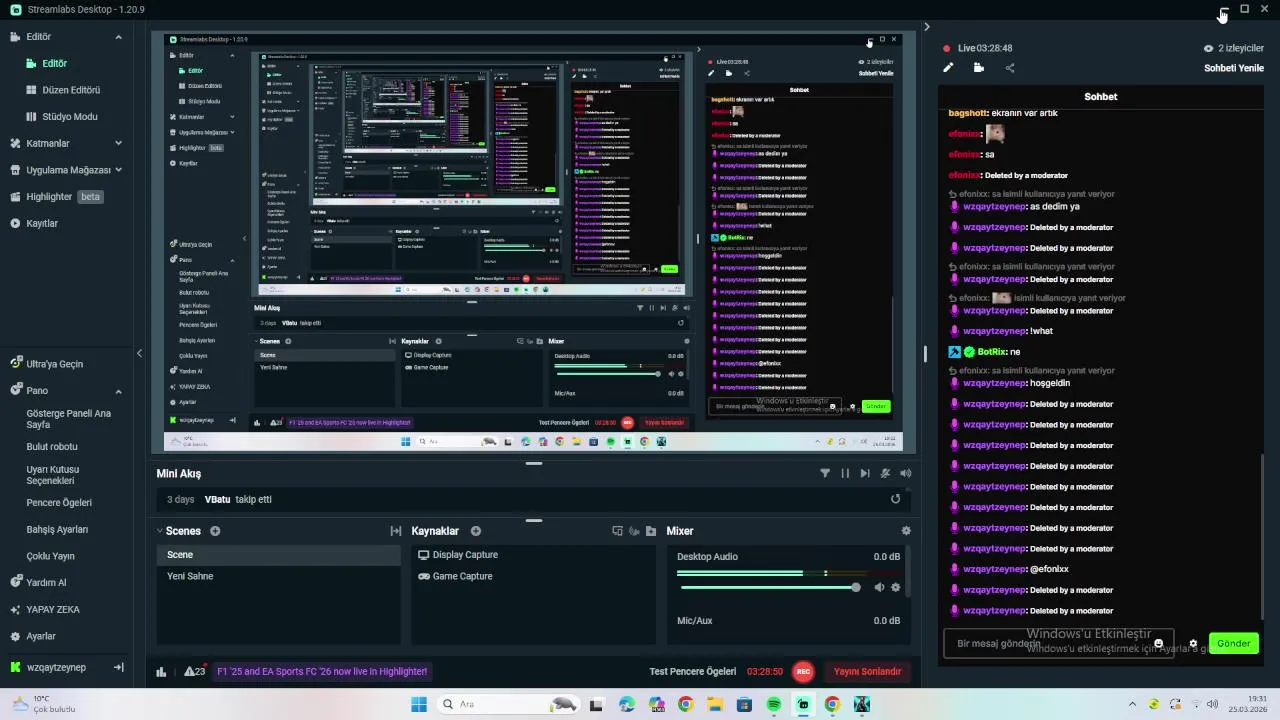The image size is (1280, 720).
Task: Collapse the Scenes panel arrow
Action: pos(159,531)
